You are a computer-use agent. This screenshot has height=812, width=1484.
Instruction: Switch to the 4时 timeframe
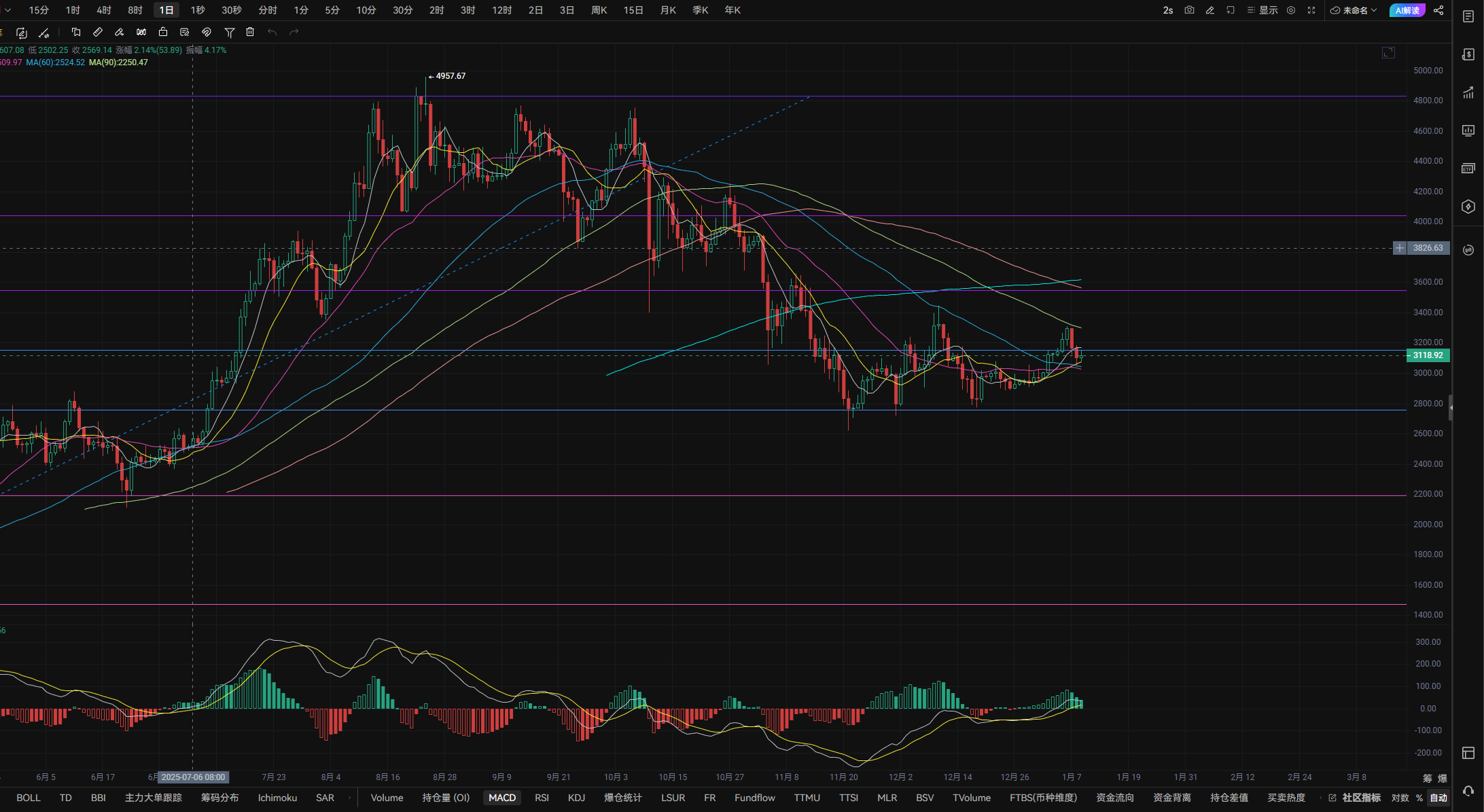pos(104,10)
